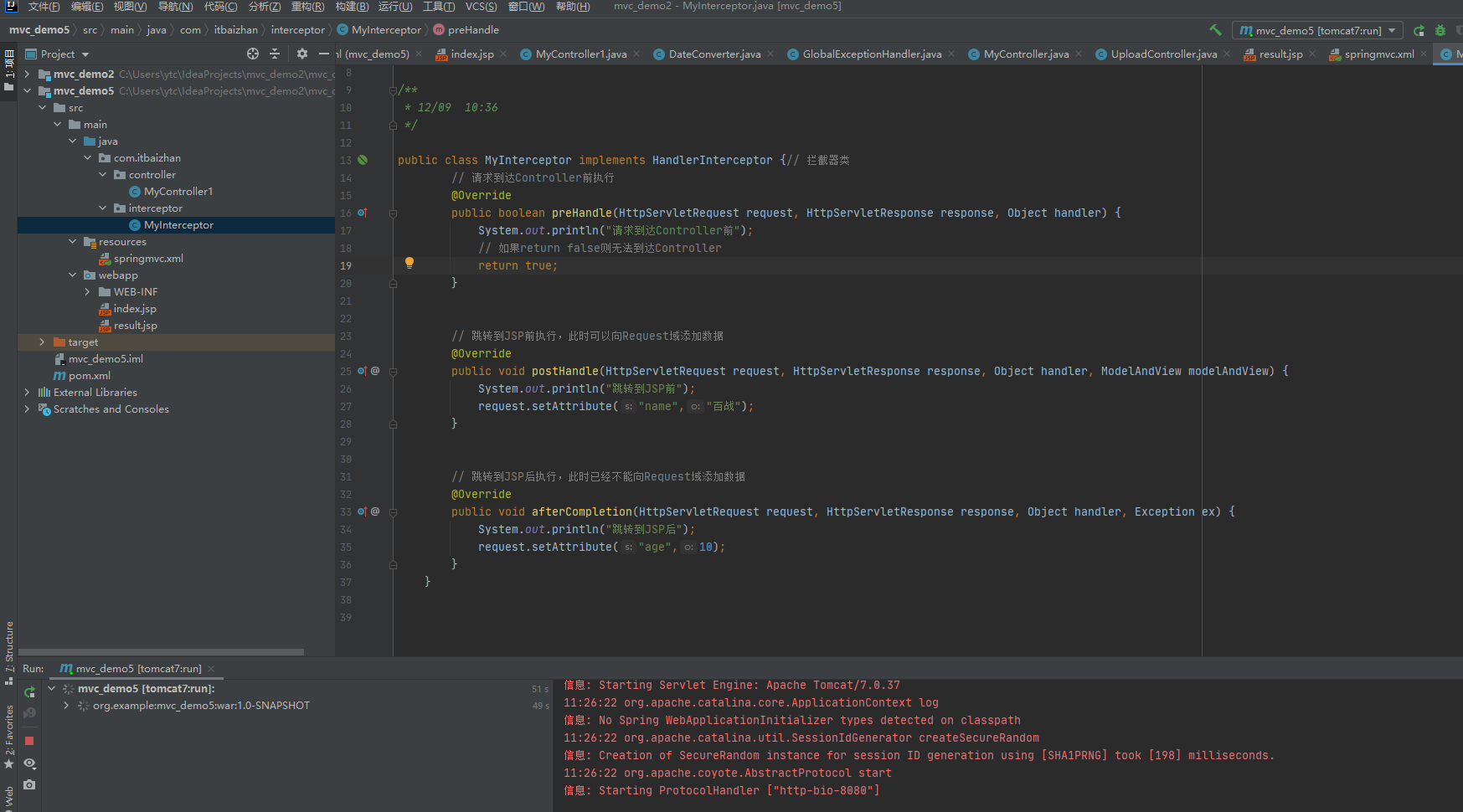Click the interceptor breadcrumb in navigation bar

(297, 30)
